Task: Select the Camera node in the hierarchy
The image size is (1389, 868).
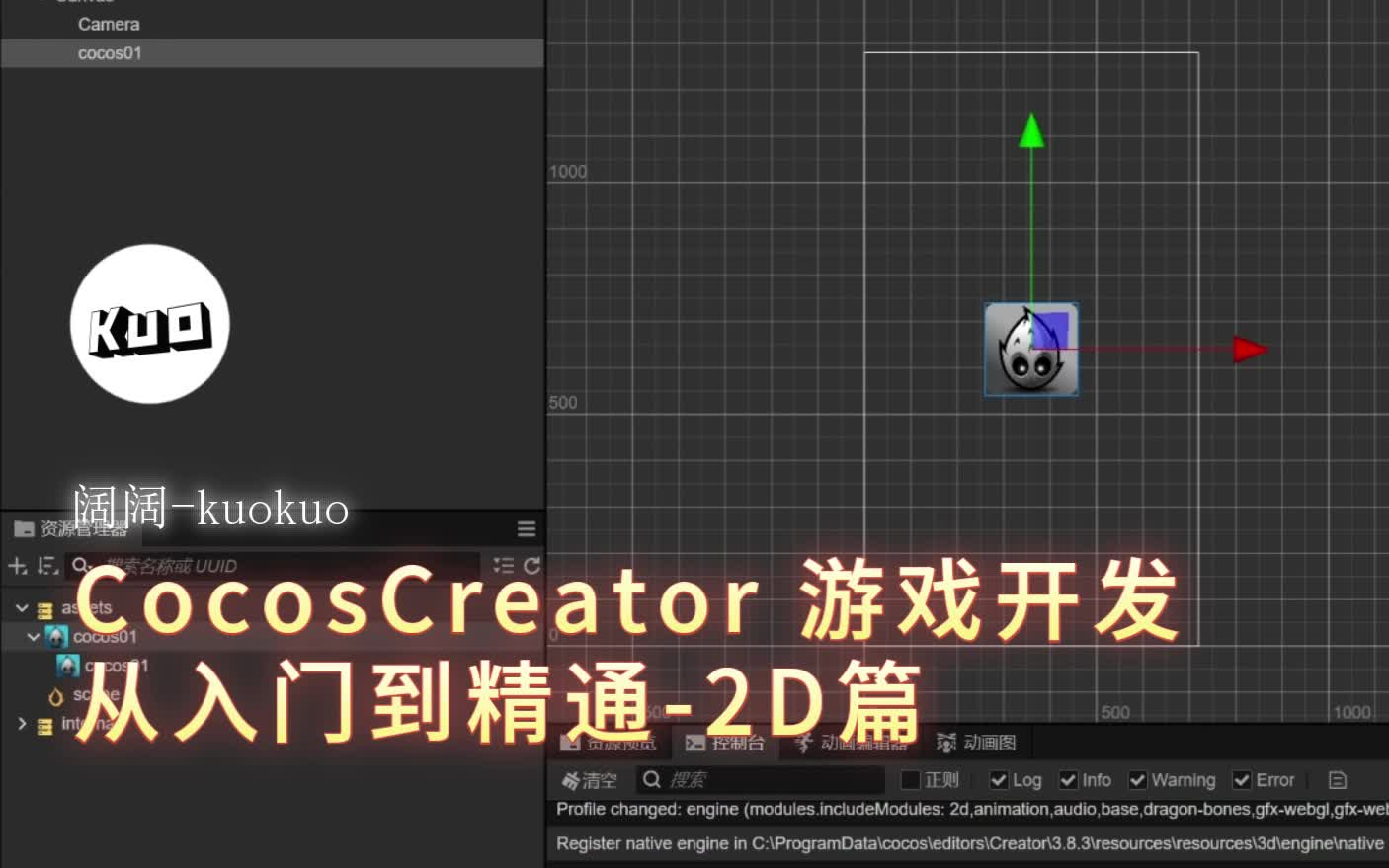Action: (108, 23)
